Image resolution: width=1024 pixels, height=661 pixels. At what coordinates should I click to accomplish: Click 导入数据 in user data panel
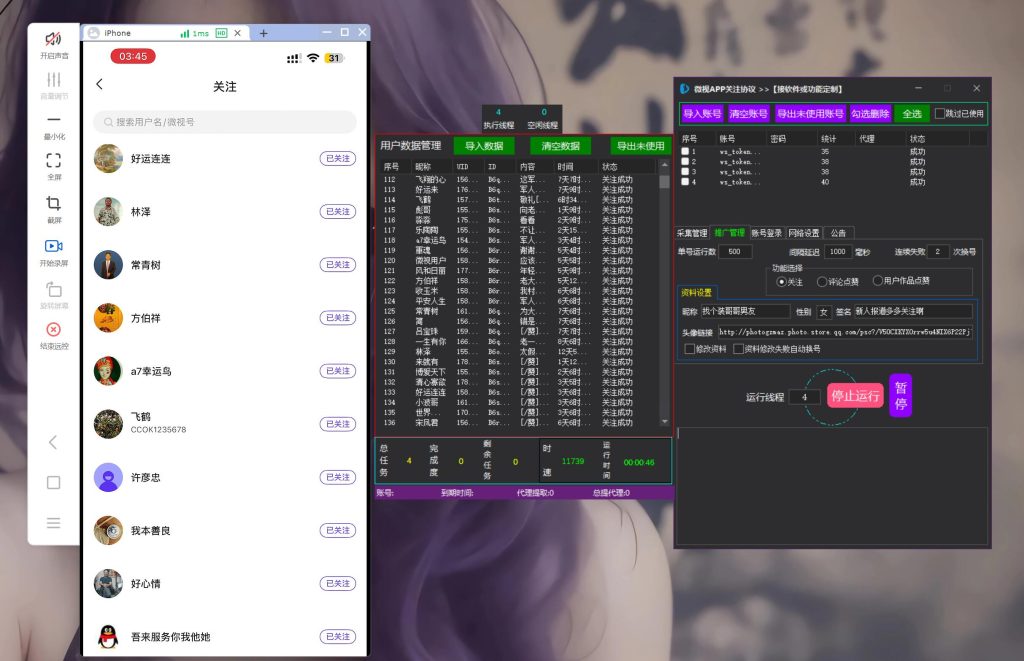[484, 146]
